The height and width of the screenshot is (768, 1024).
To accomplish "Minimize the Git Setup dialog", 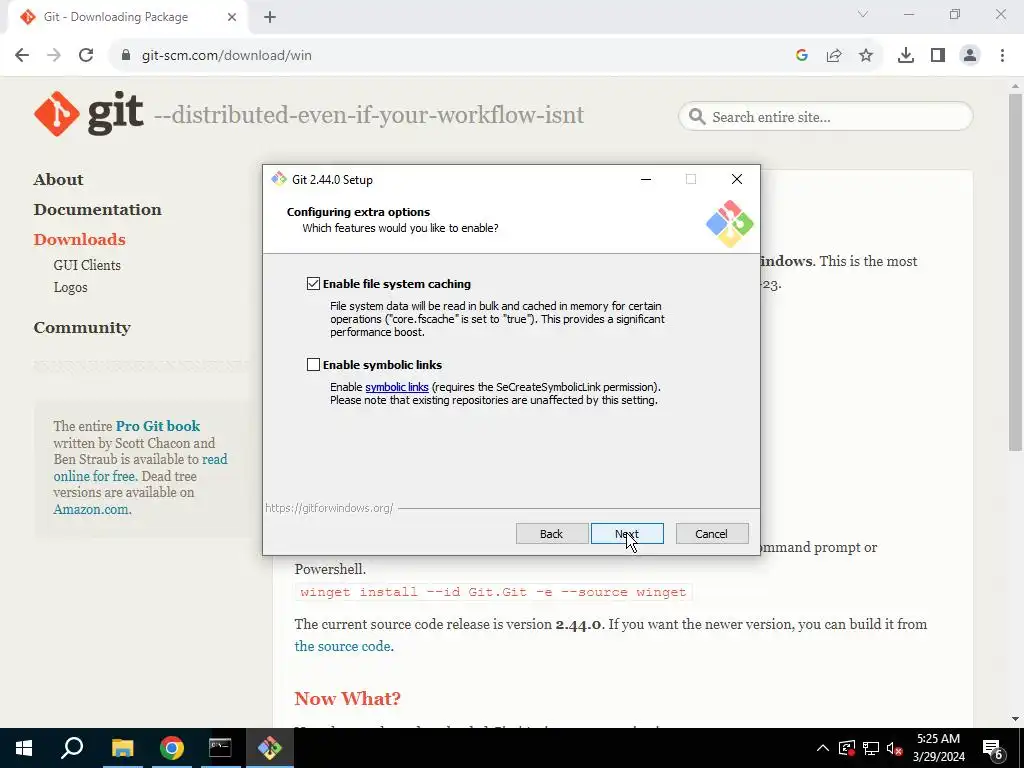I will pos(646,179).
